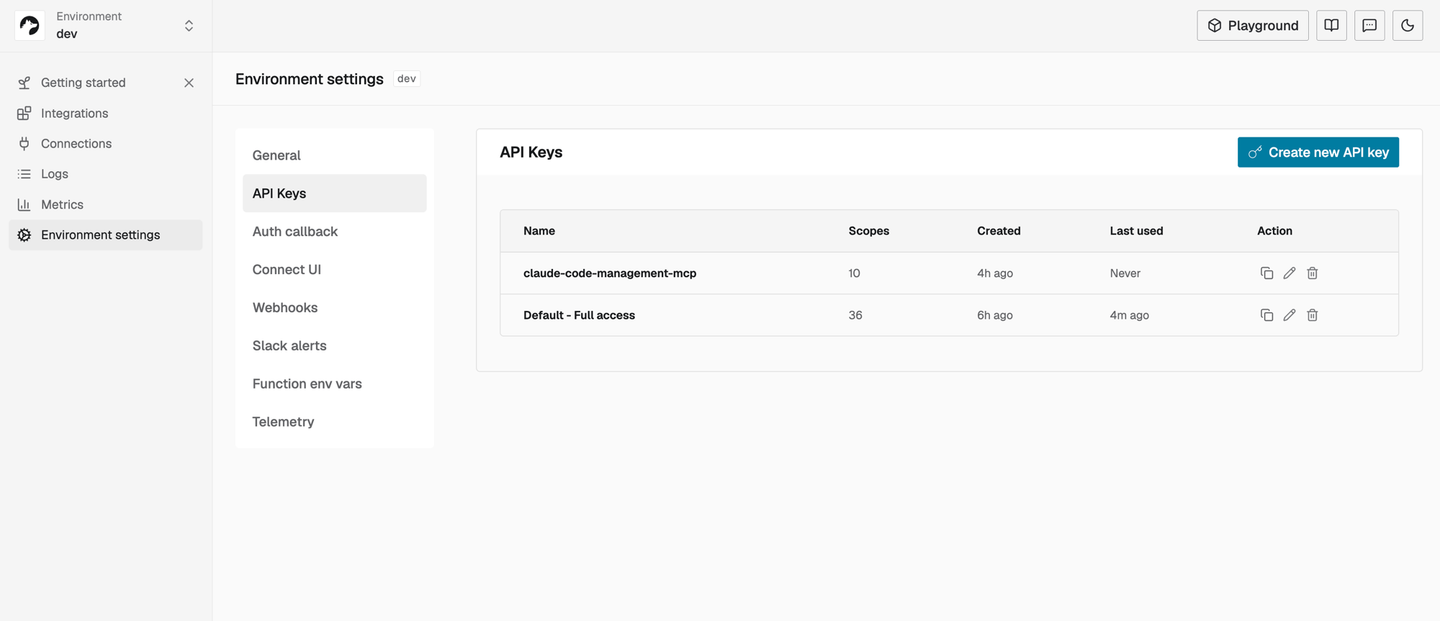1440x621 pixels.
Task: Open the Auth callback settings tab
Action: pyautogui.click(x=335, y=231)
